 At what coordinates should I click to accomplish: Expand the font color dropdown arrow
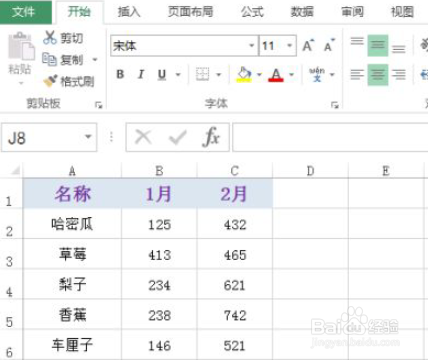point(291,74)
